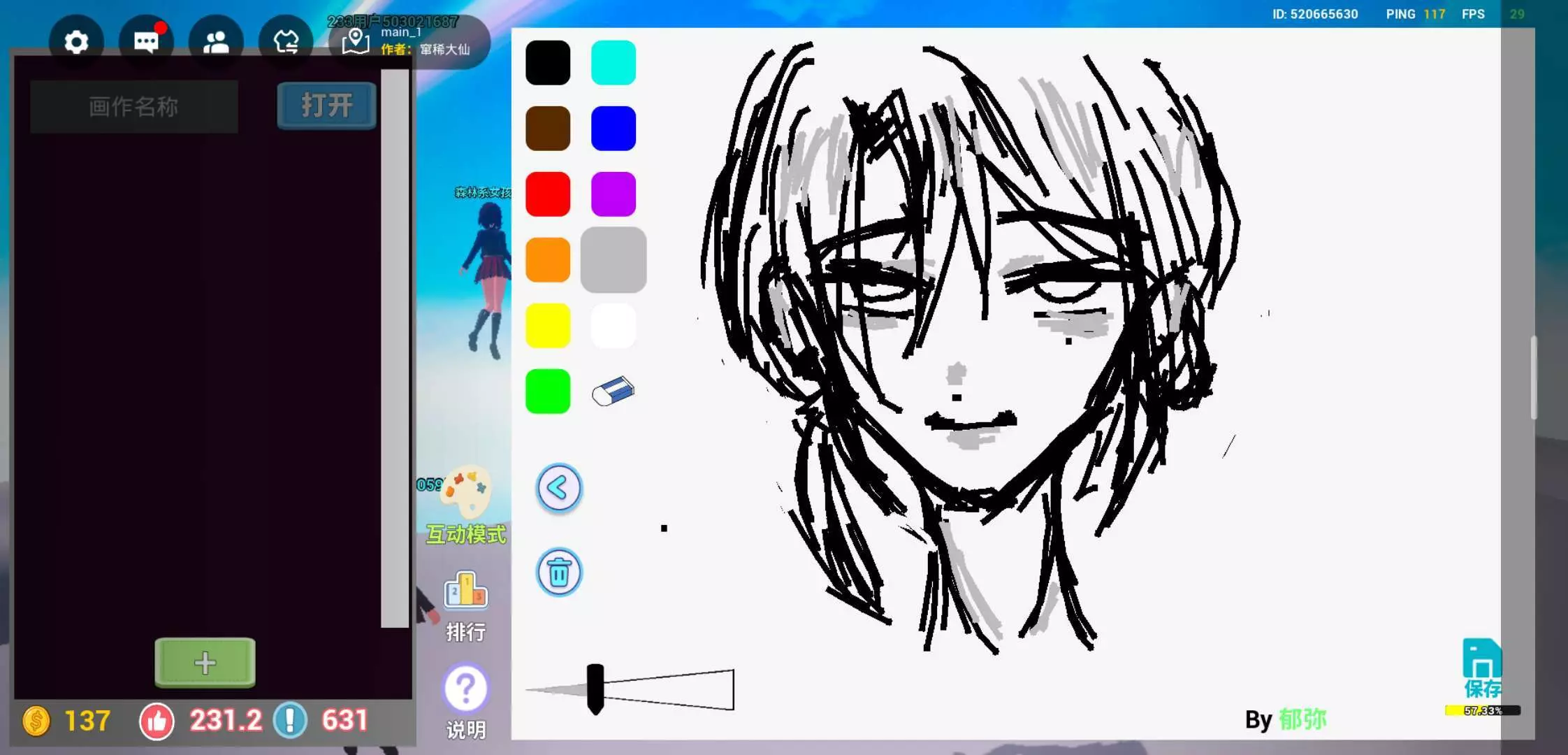The image size is (1568, 755).
Task: Open the settings gear icon
Action: pos(76,43)
